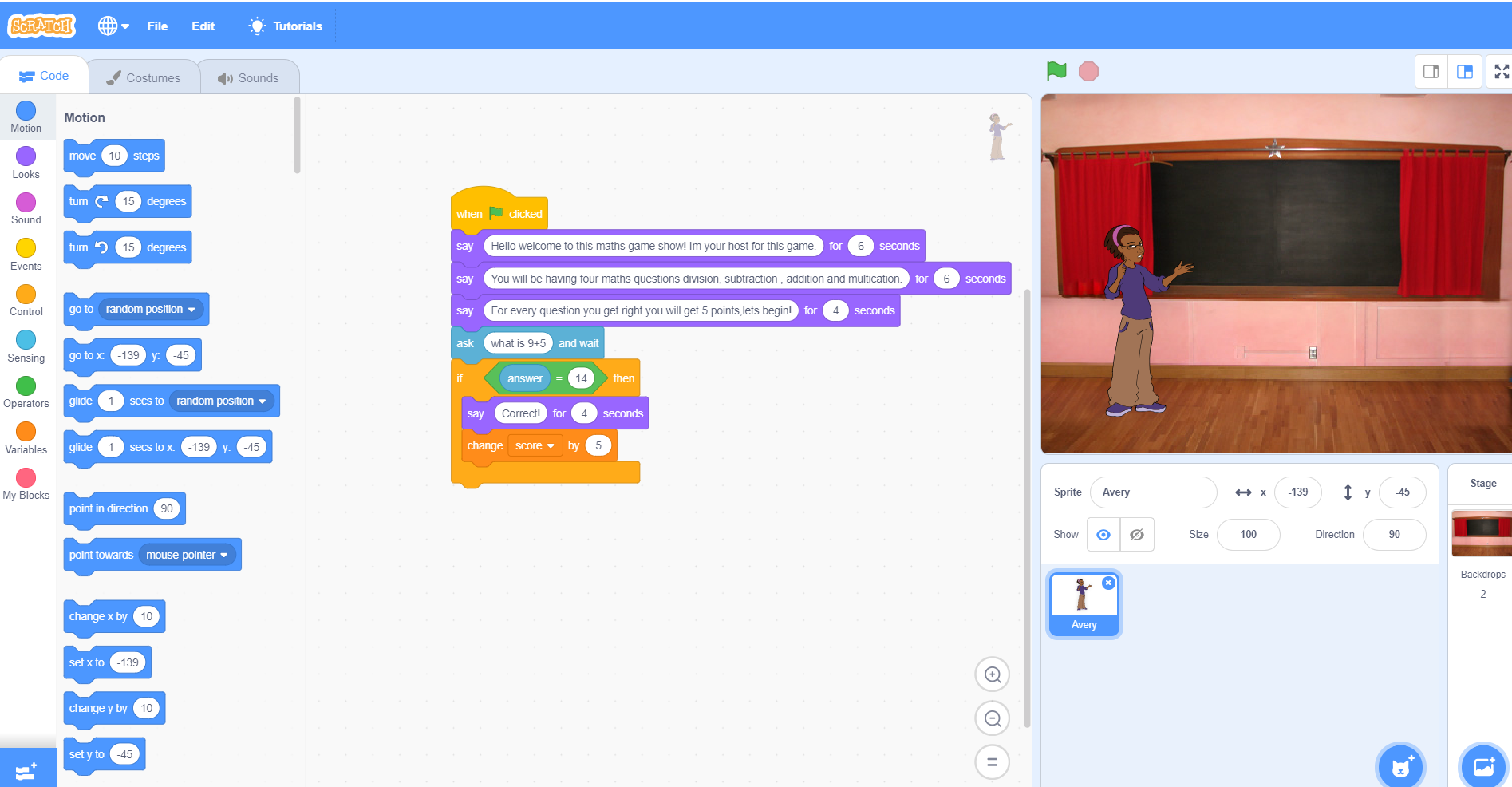Click the block palette scrollbar
The width and height of the screenshot is (1512, 787).
coord(297,136)
